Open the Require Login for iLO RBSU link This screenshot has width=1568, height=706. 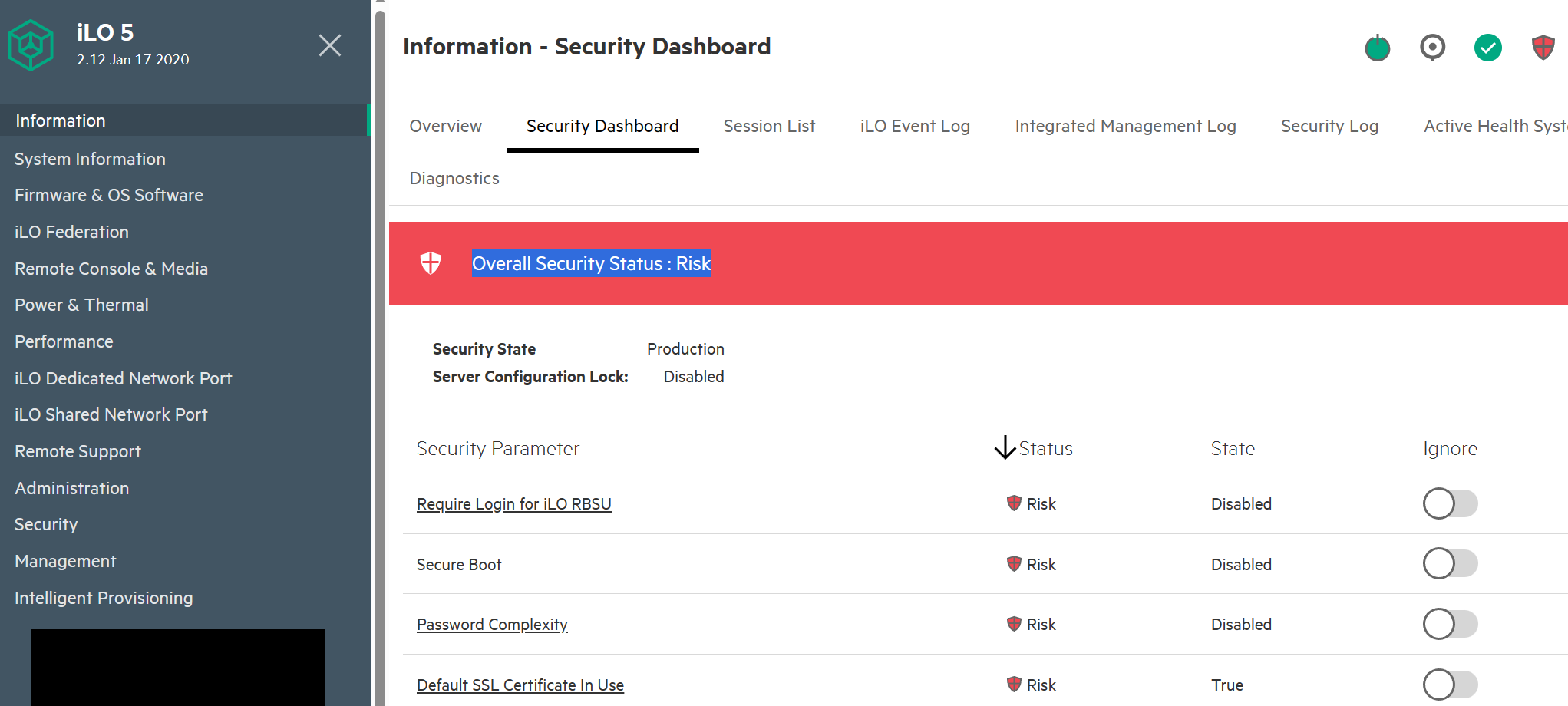pos(513,504)
